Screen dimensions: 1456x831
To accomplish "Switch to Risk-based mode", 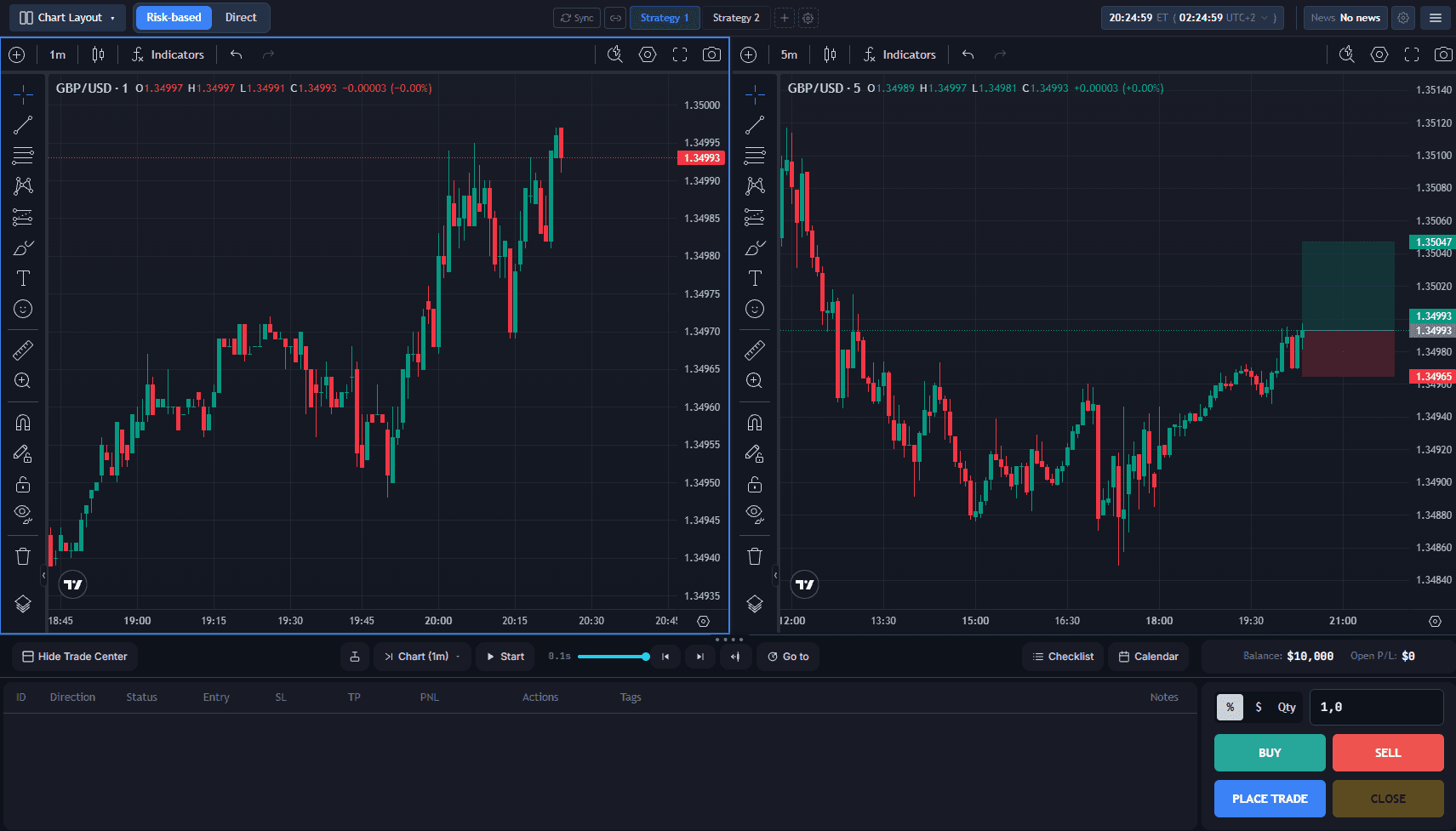I will tap(174, 18).
